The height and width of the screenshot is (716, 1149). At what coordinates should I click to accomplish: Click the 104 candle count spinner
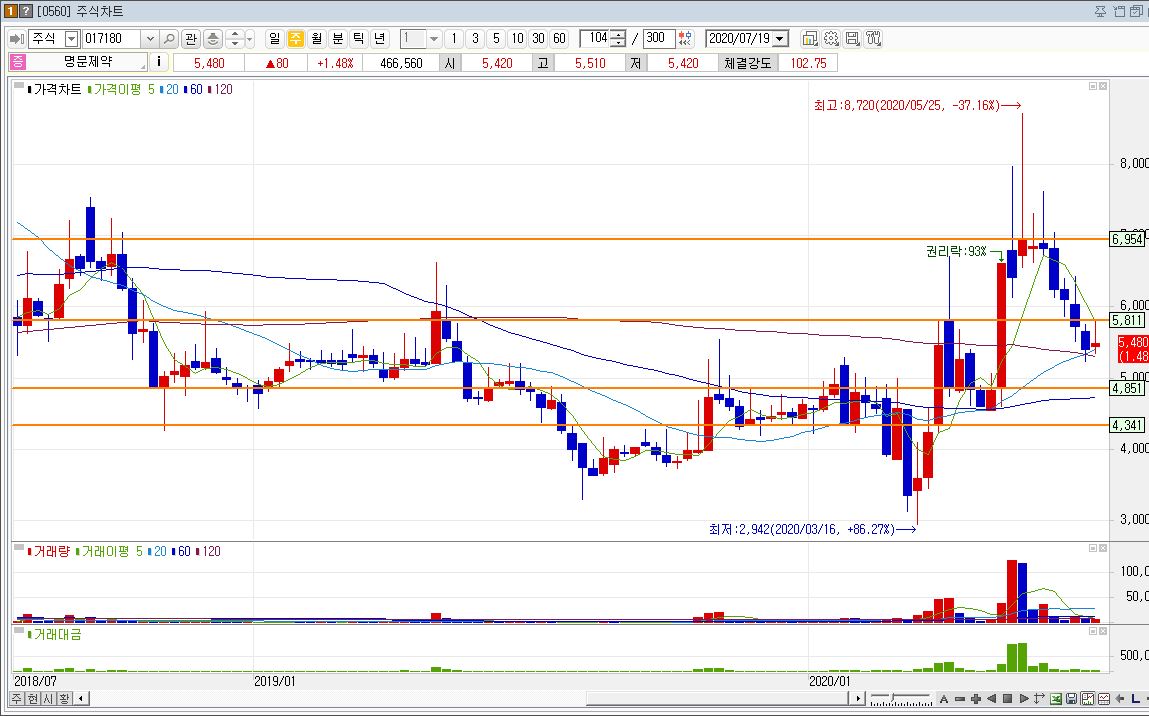[618, 39]
